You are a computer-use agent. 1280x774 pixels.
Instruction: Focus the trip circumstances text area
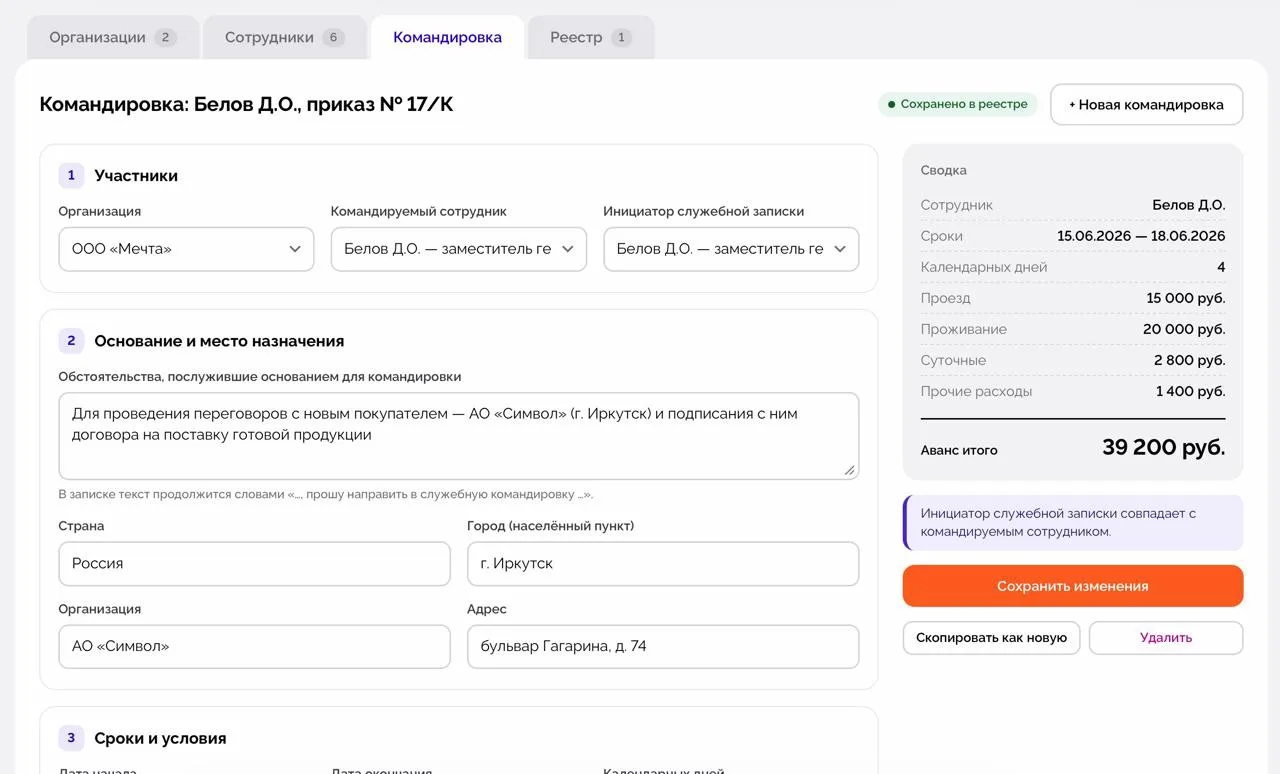pyautogui.click(x=459, y=436)
